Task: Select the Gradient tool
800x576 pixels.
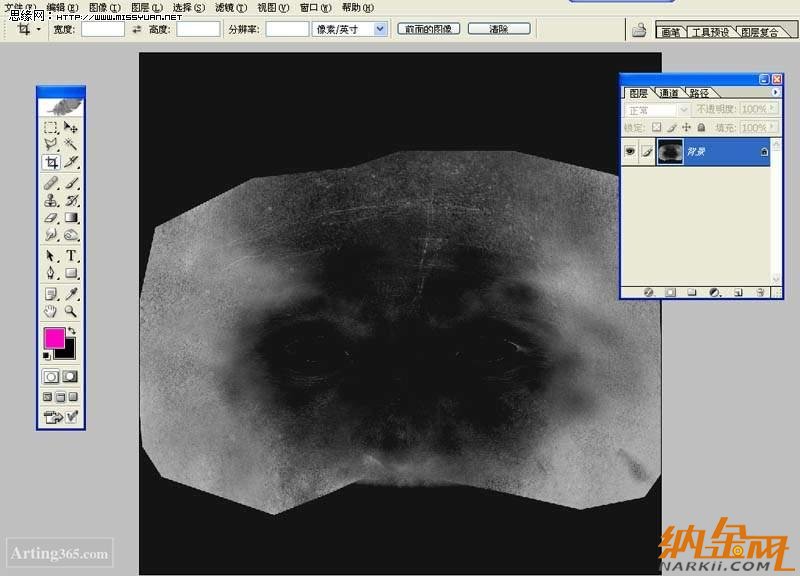Action: pos(70,217)
